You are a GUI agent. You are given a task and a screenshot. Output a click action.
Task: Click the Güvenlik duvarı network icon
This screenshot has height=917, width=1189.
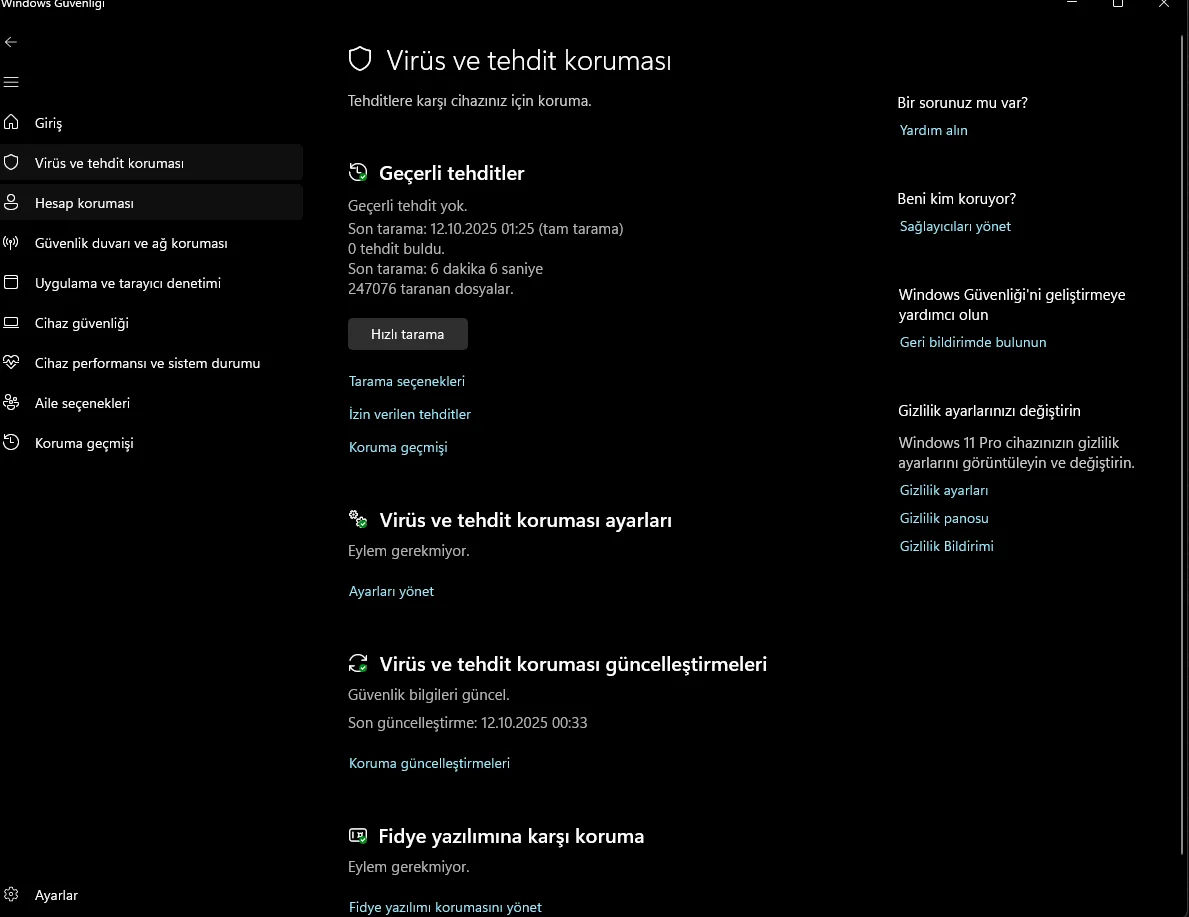point(11,243)
